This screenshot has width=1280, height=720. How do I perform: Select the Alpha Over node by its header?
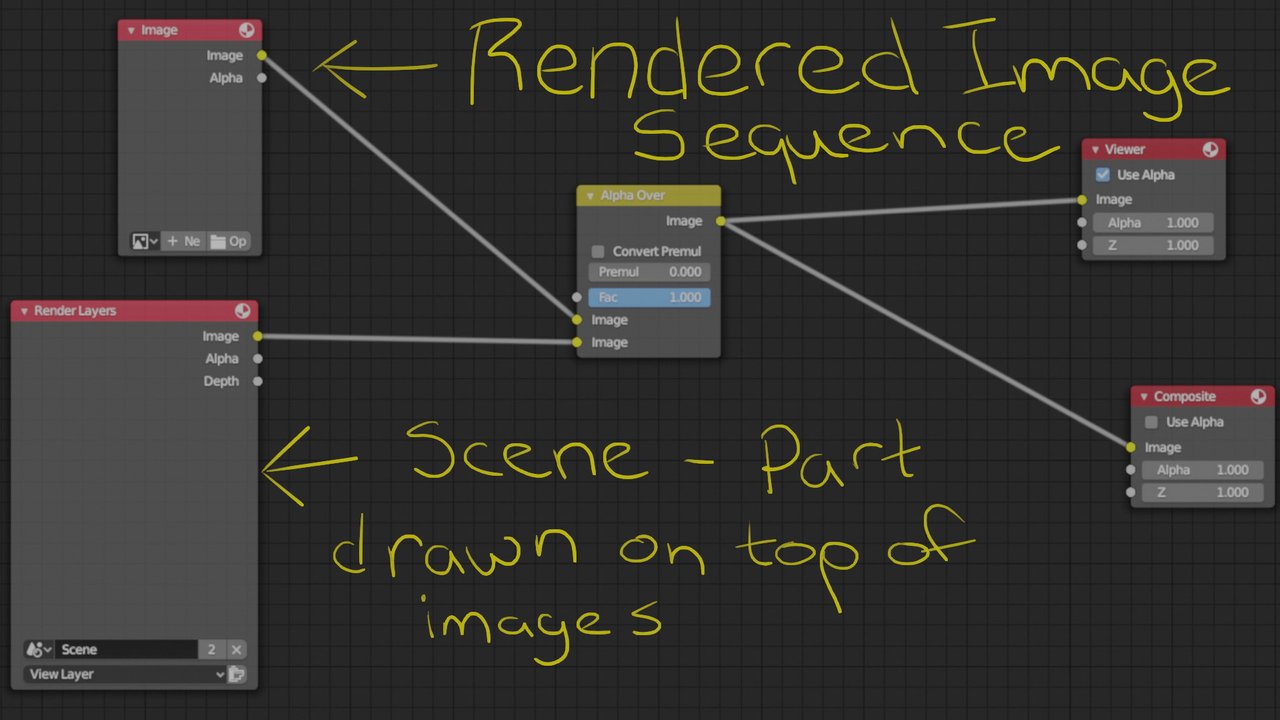[x=648, y=196]
